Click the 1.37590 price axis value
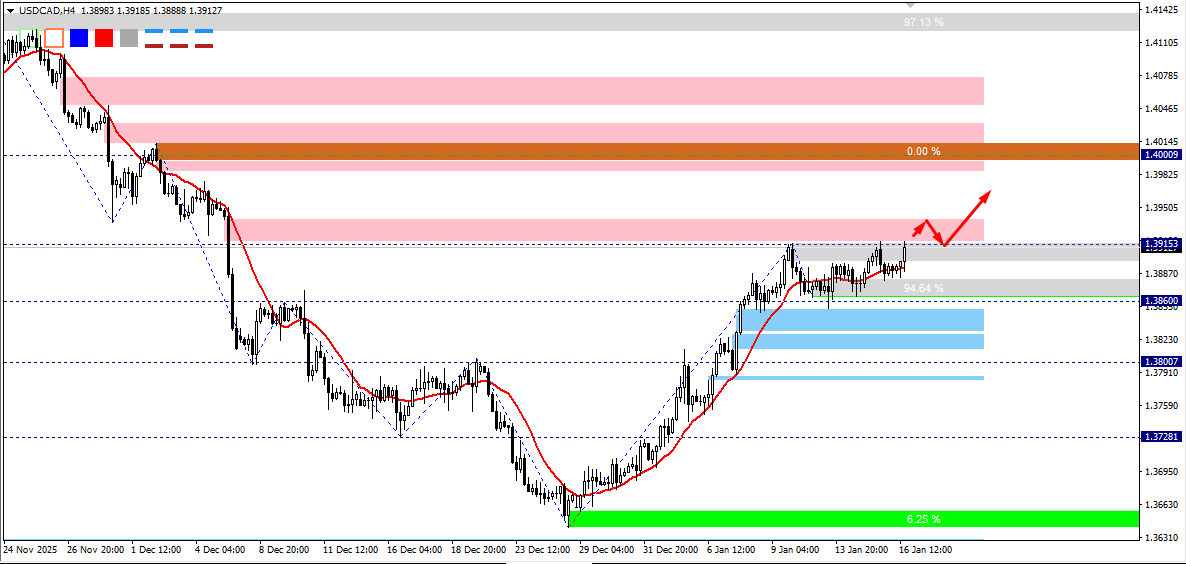This screenshot has width=1186, height=564. [x=1163, y=405]
